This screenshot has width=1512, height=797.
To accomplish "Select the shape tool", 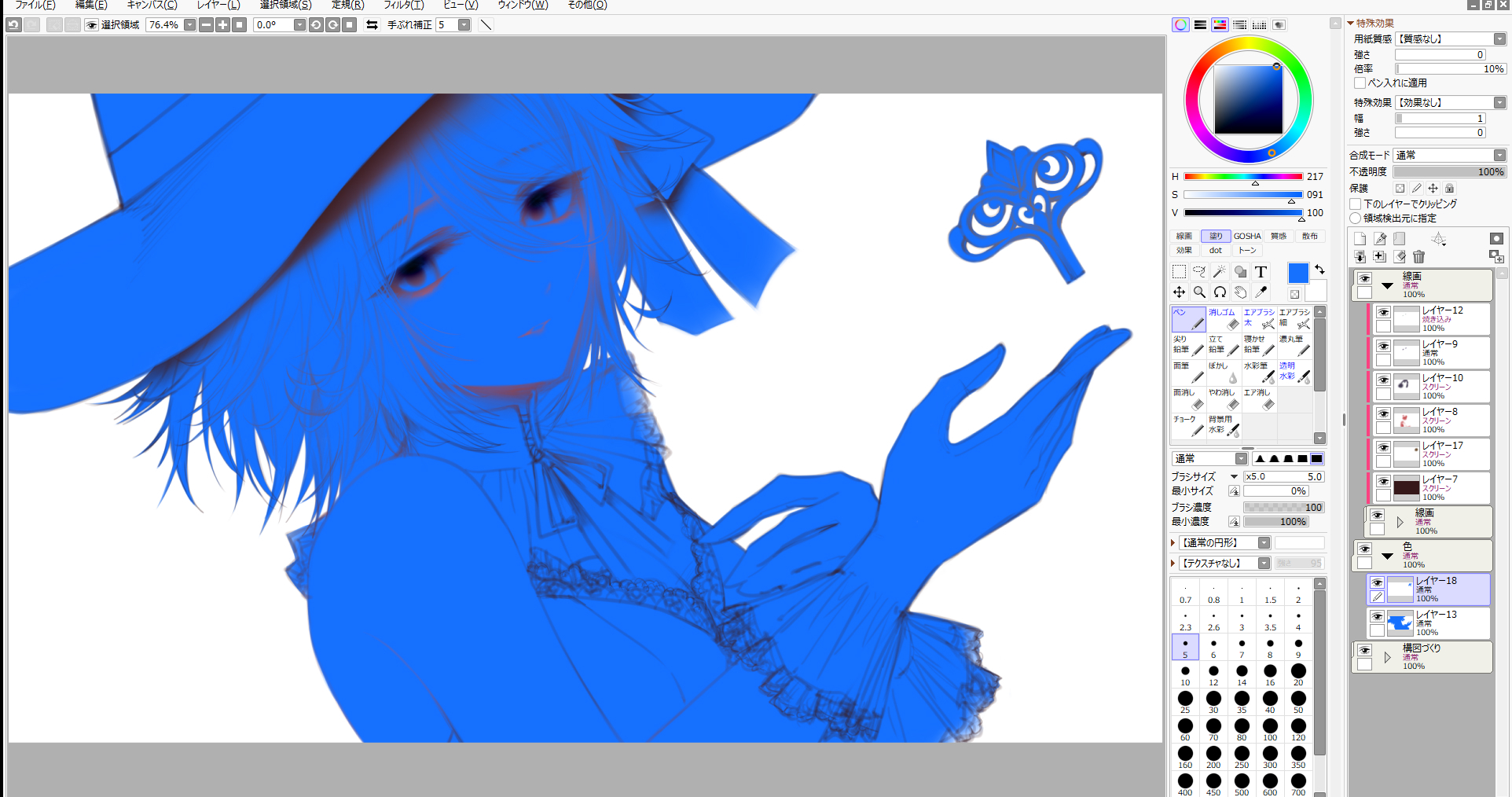I will (x=1240, y=272).
